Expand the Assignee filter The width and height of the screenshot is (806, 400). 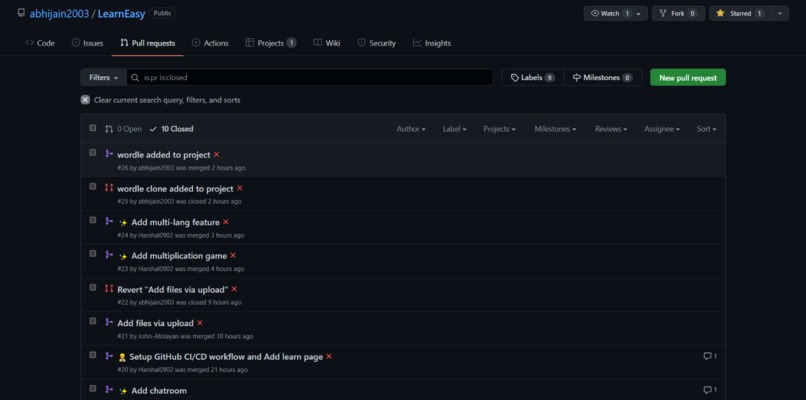point(662,129)
